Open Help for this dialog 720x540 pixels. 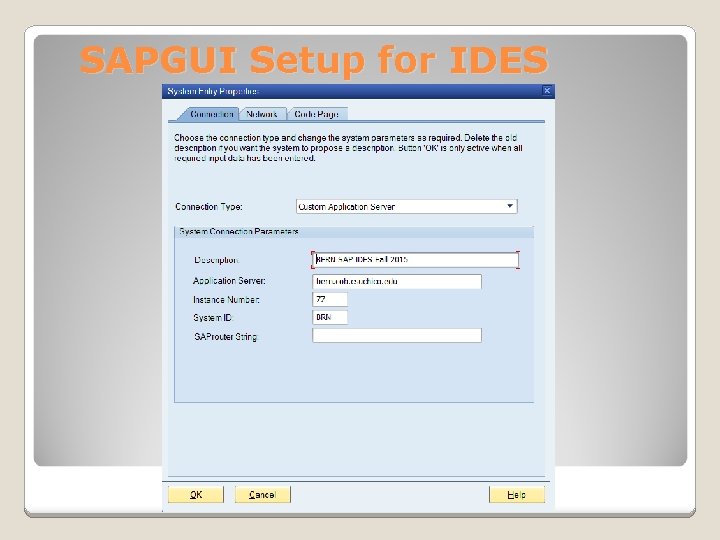tap(517, 495)
